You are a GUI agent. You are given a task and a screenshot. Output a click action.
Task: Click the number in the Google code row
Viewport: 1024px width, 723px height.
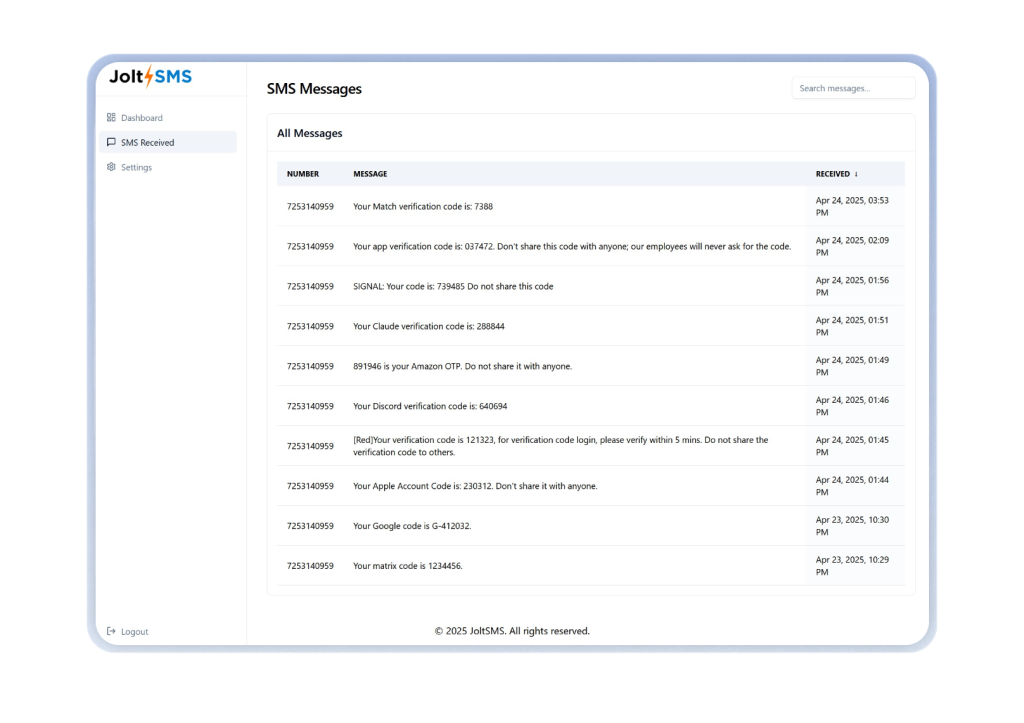(x=310, y=526)
